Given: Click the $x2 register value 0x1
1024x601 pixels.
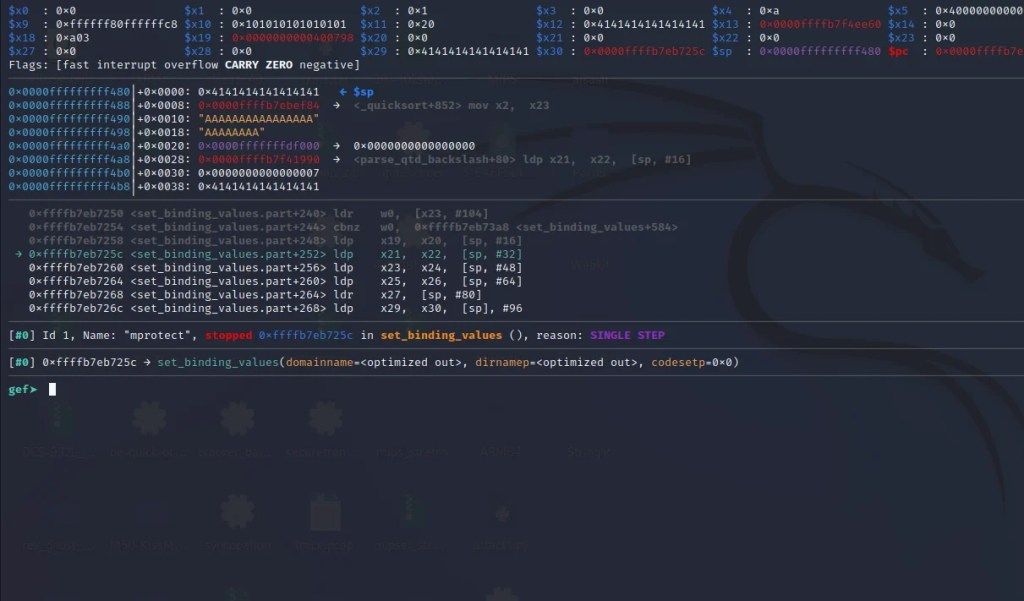Looking at the screenshot, I should pos(417,11).
